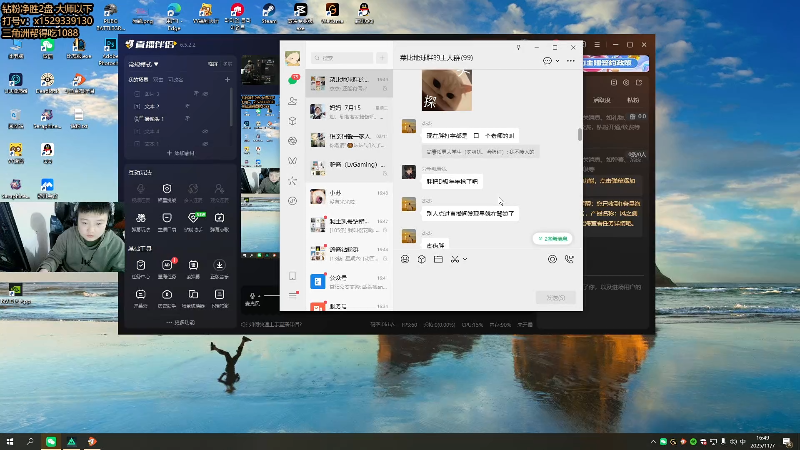Image resolution: width=800 pixels, height=450 pixels.
Task: Start a voice call from the WeChat chat toolbar
Action: pos(569,259)
